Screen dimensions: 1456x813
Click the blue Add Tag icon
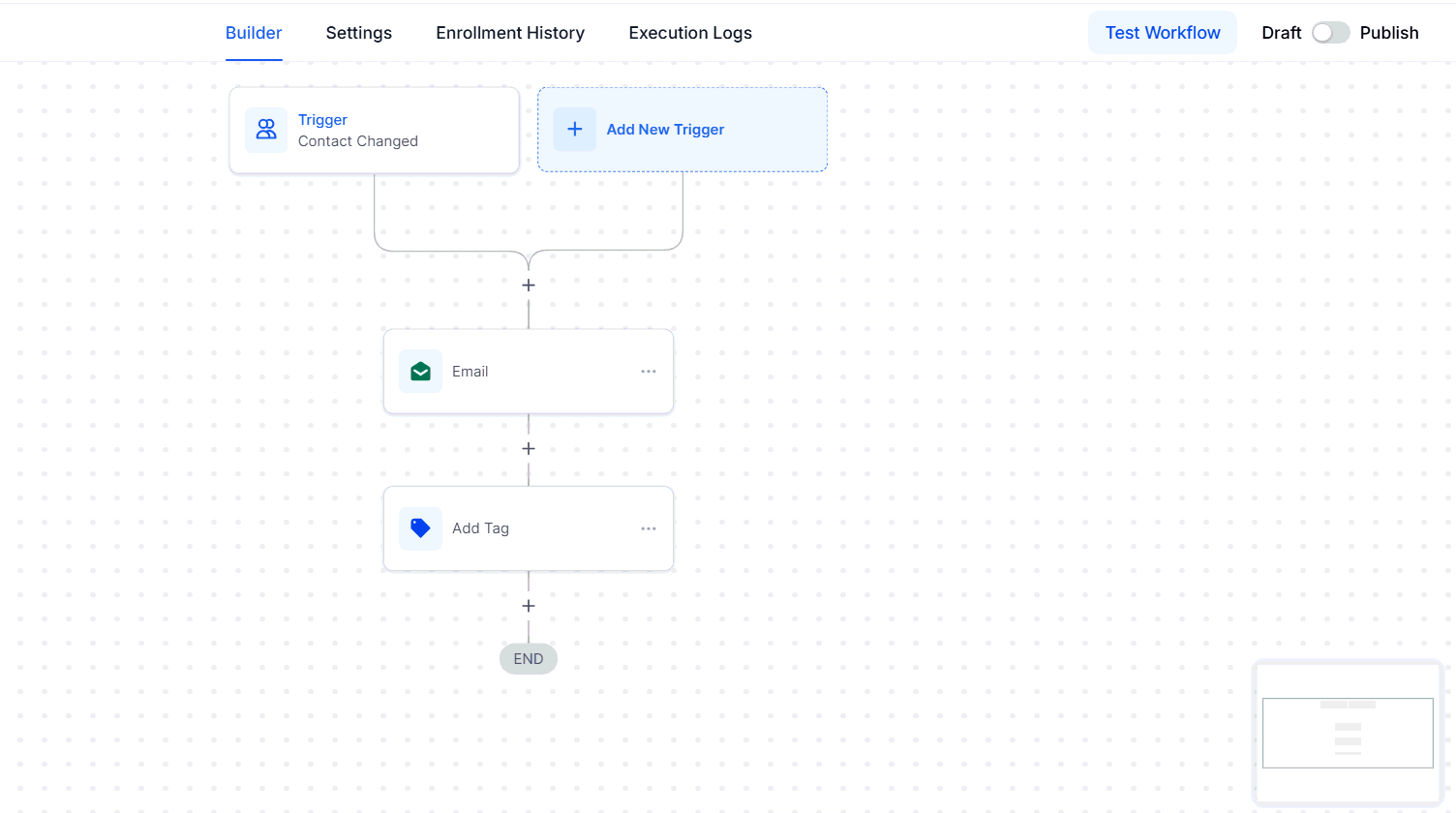pyautogui.click(x=420, y=528)
